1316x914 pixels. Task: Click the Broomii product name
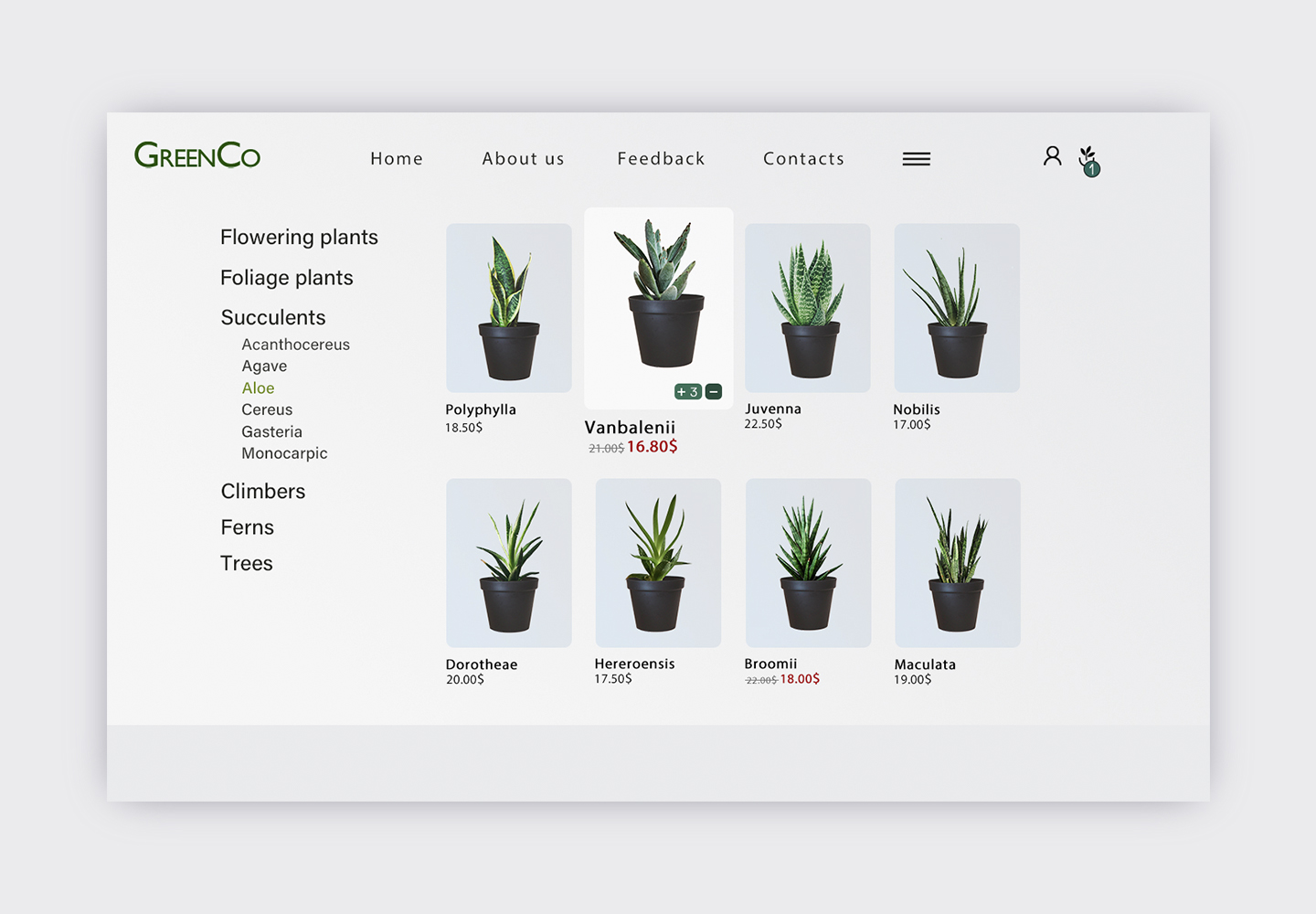point(770,664)
